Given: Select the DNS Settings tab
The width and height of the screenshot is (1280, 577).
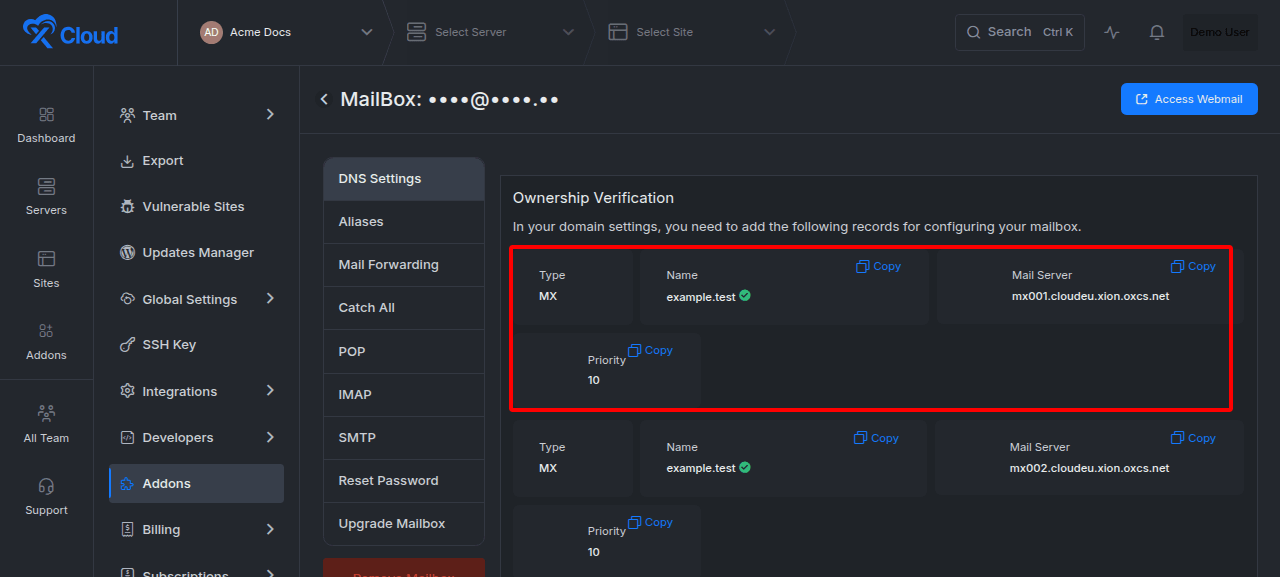Looking at the screenshot, I should [x=404, y=179].
